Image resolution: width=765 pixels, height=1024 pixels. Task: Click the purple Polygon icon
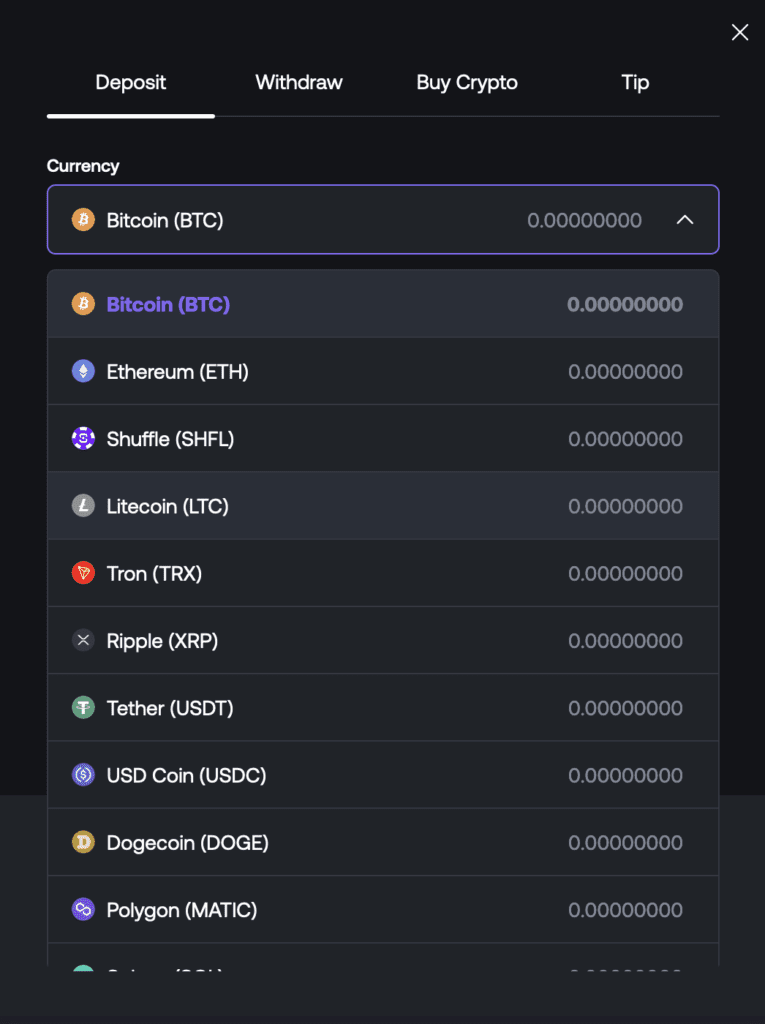pos(83,909)
